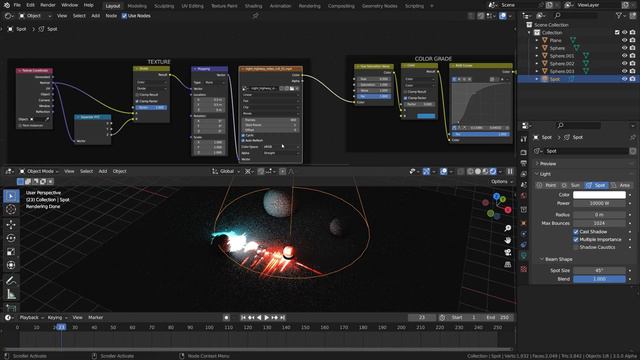The width and height of the screenshot is (640, 360).
Task: Select the Spot object in outliner
Action: click(555, 79)
